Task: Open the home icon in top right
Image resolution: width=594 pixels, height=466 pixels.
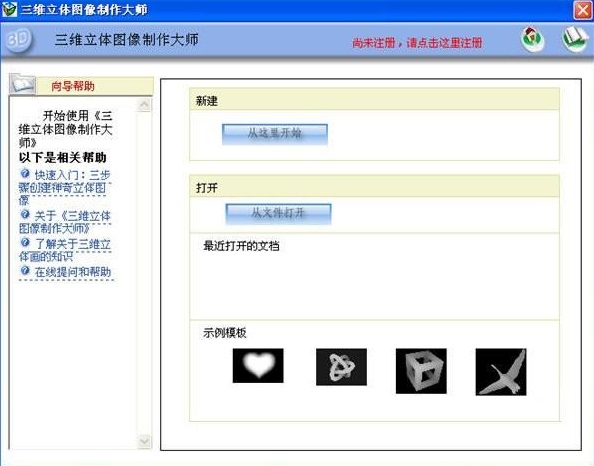Action: (532, 39)
